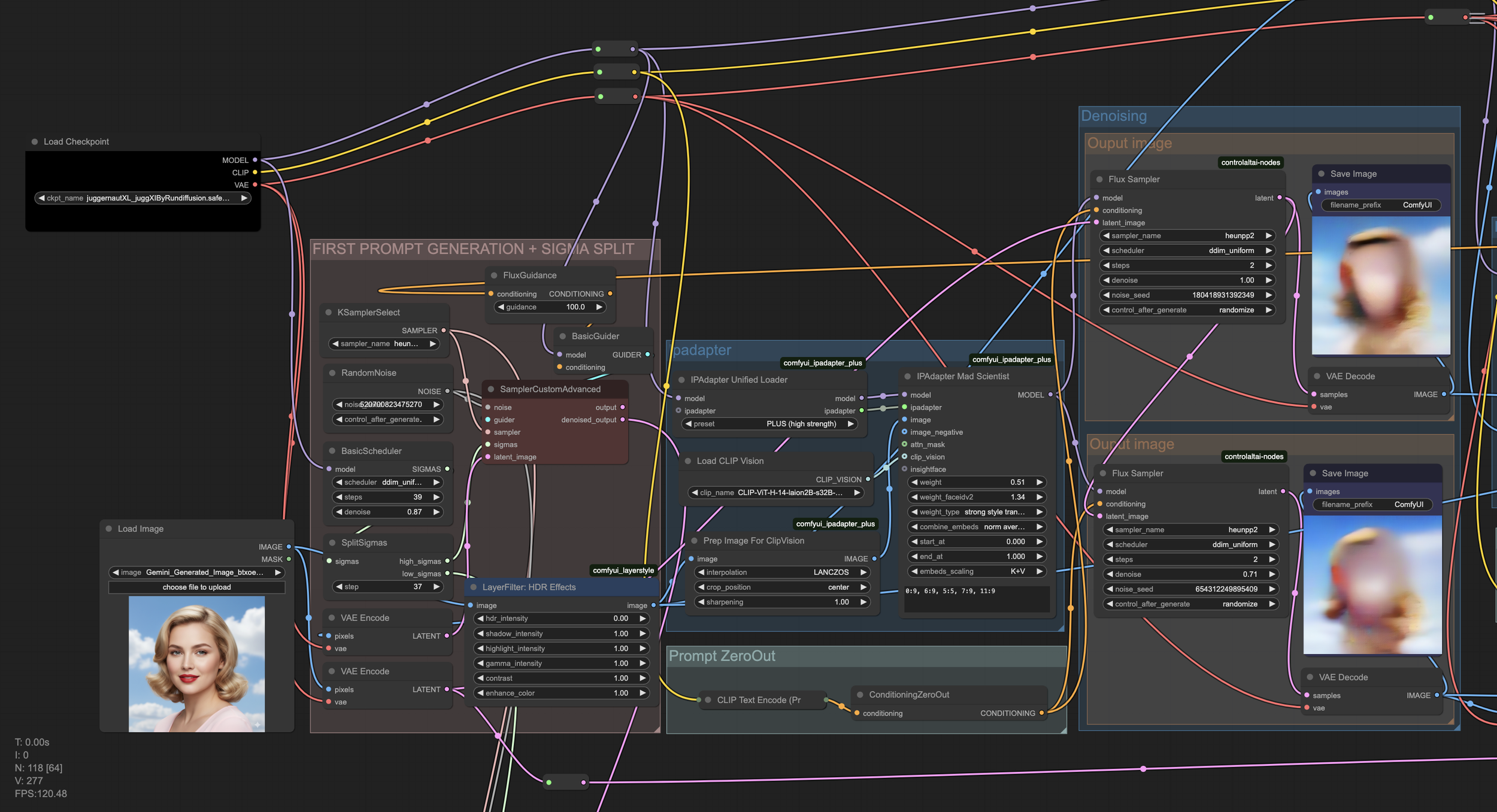Select the Denoising group title

pyautogui.click(x=1114, y=116)
